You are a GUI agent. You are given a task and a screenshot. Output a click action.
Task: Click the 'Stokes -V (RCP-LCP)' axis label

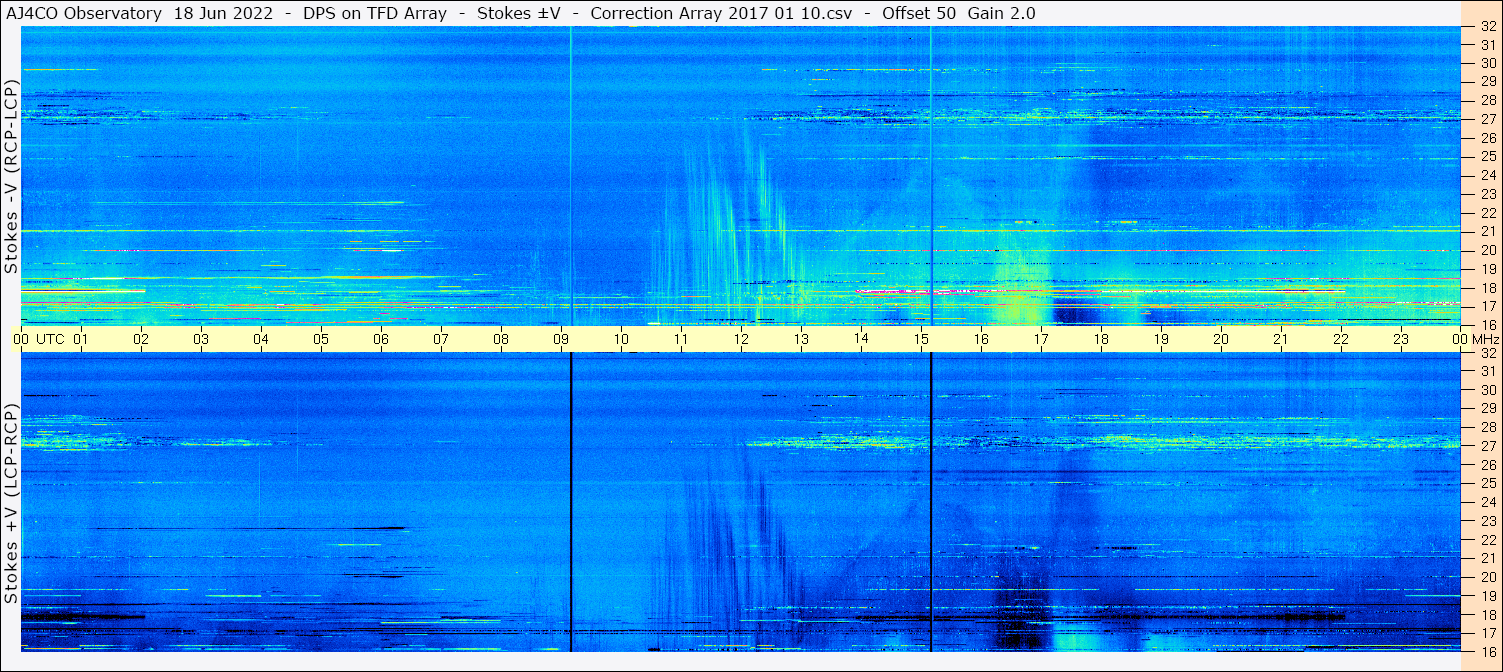tap(11, 176)
